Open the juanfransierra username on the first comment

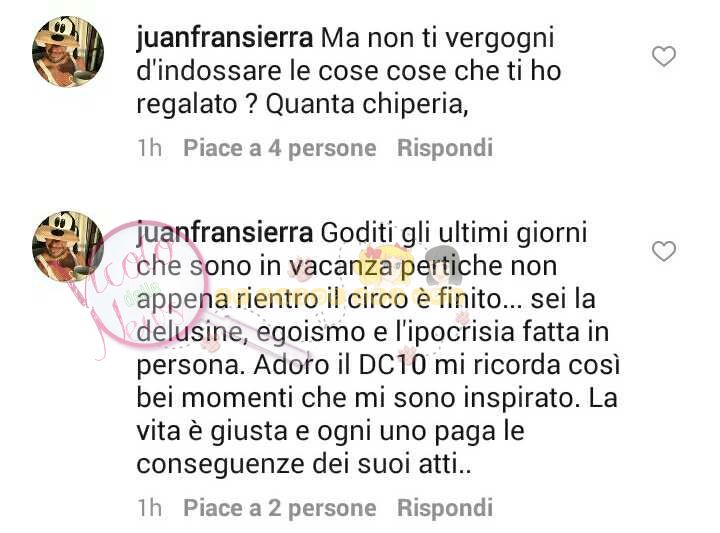click(x=225, y=38)
